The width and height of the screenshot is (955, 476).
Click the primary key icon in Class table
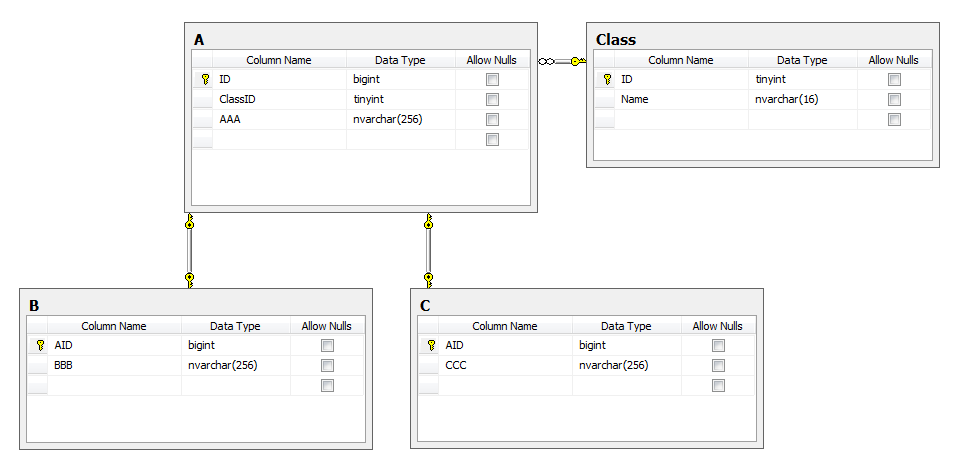tap(606, 79)
